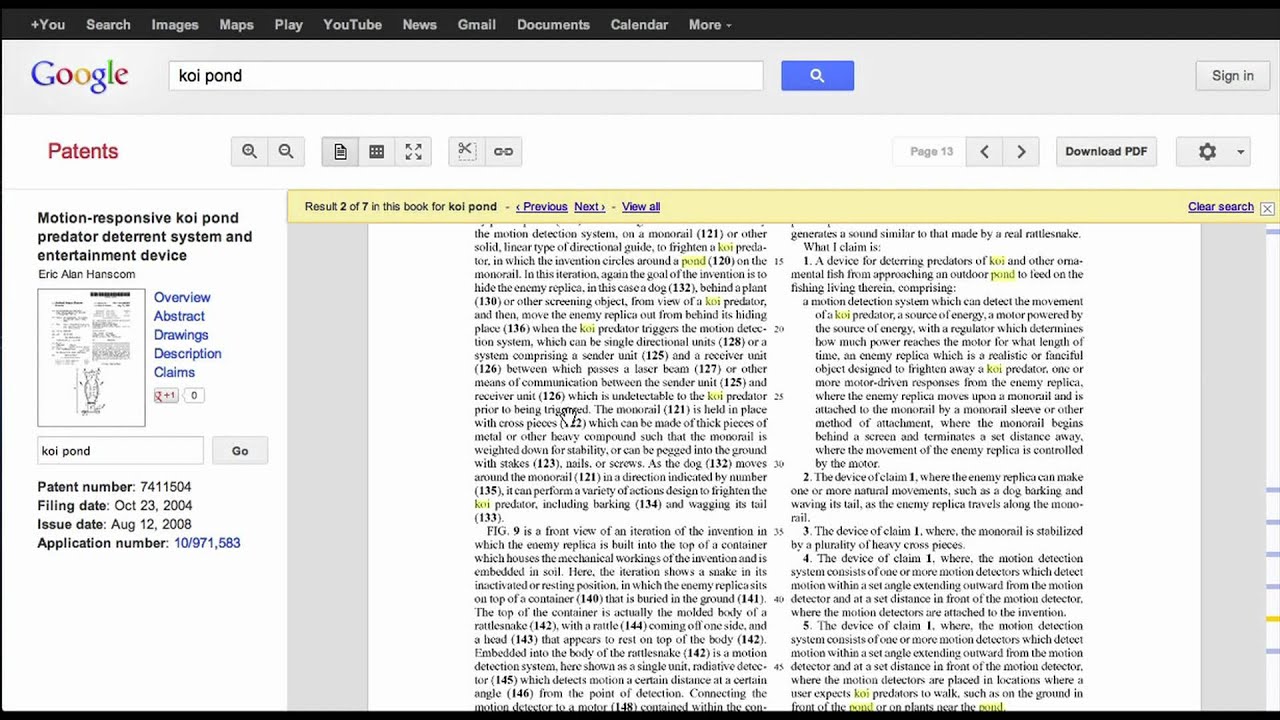Open Calendar in the top bar
This screenshot has height=720, width=1280.
(x=639, y=24)
